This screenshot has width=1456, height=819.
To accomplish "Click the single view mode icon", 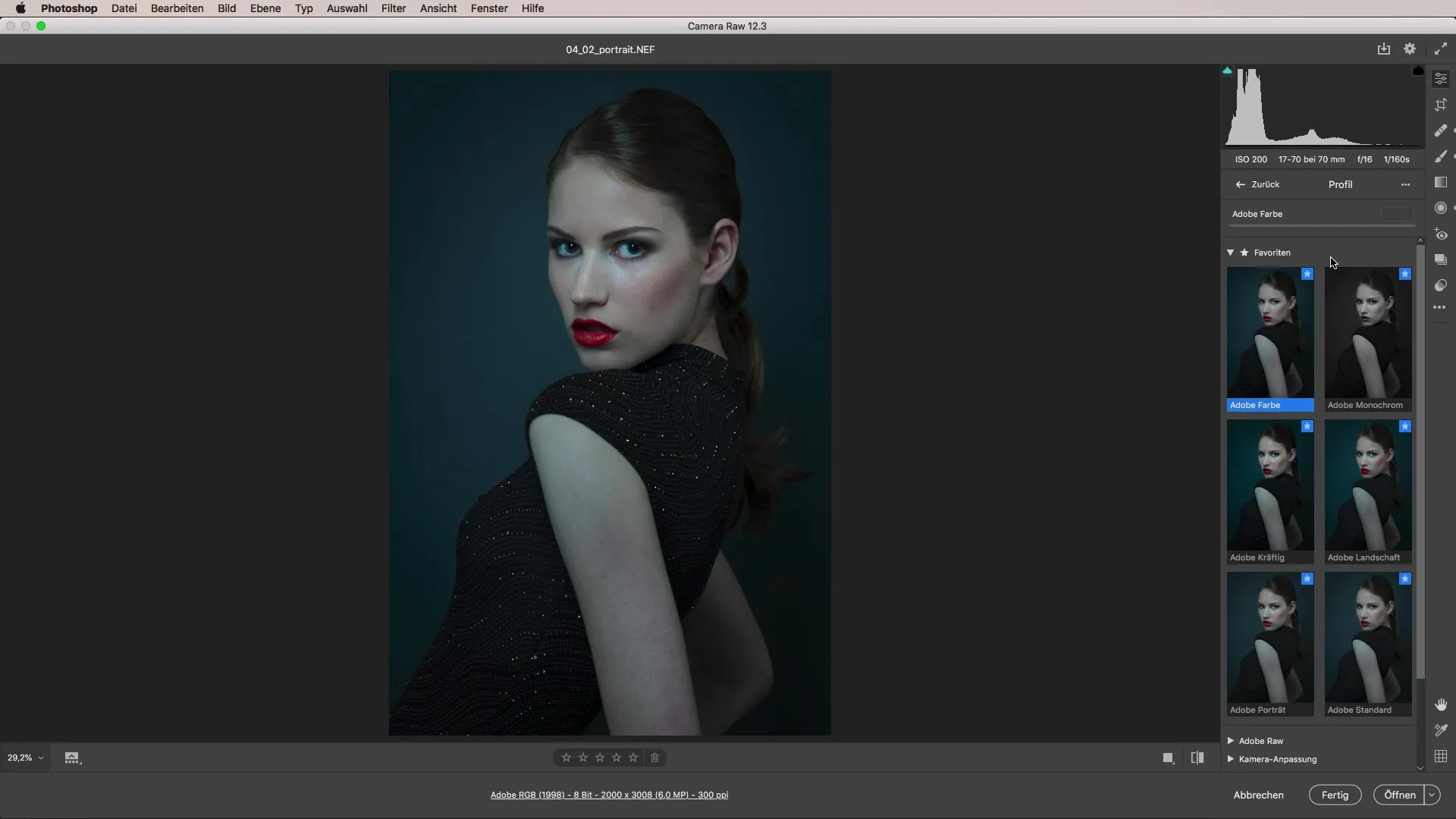I will tap(1169, 758).
